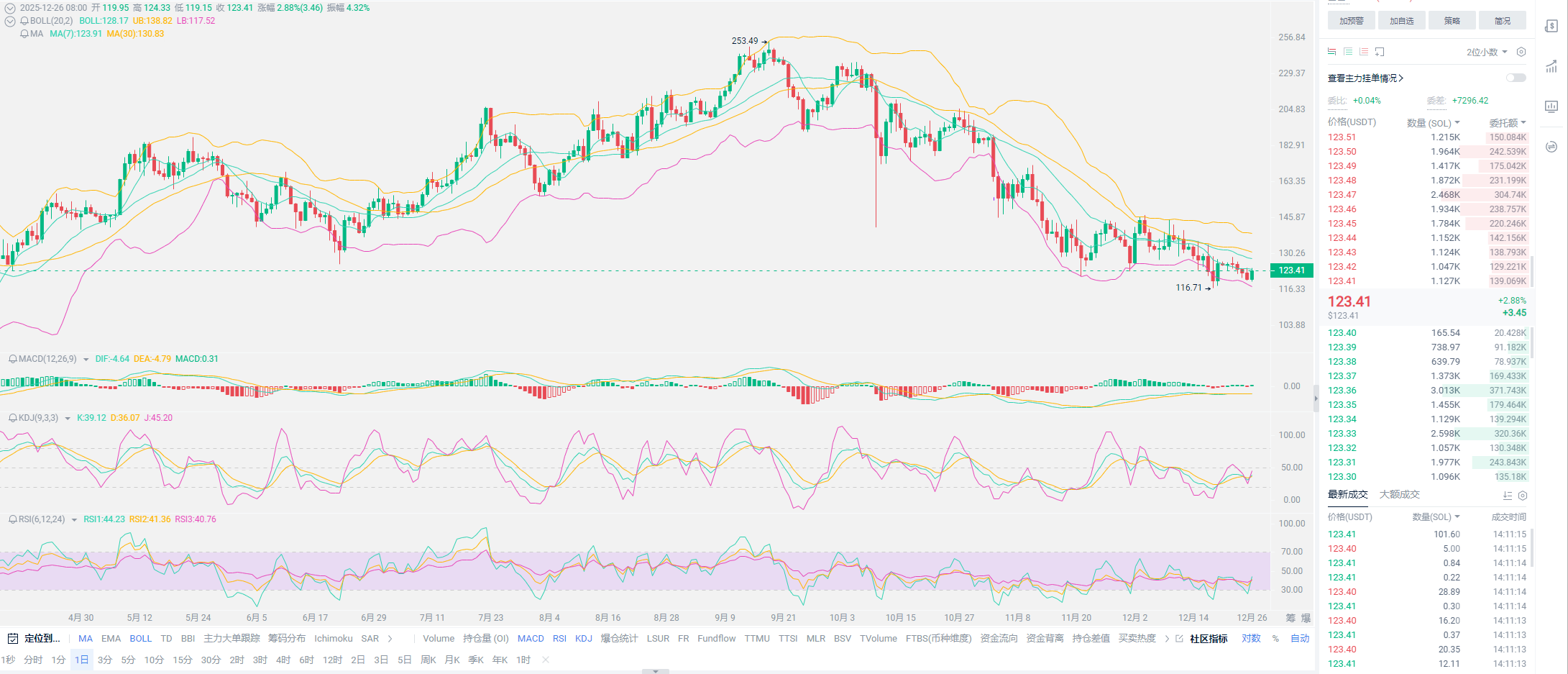Click the MACD indicator bell icon
This screenshot has height=674, width=1568.
tap(13, 359)
